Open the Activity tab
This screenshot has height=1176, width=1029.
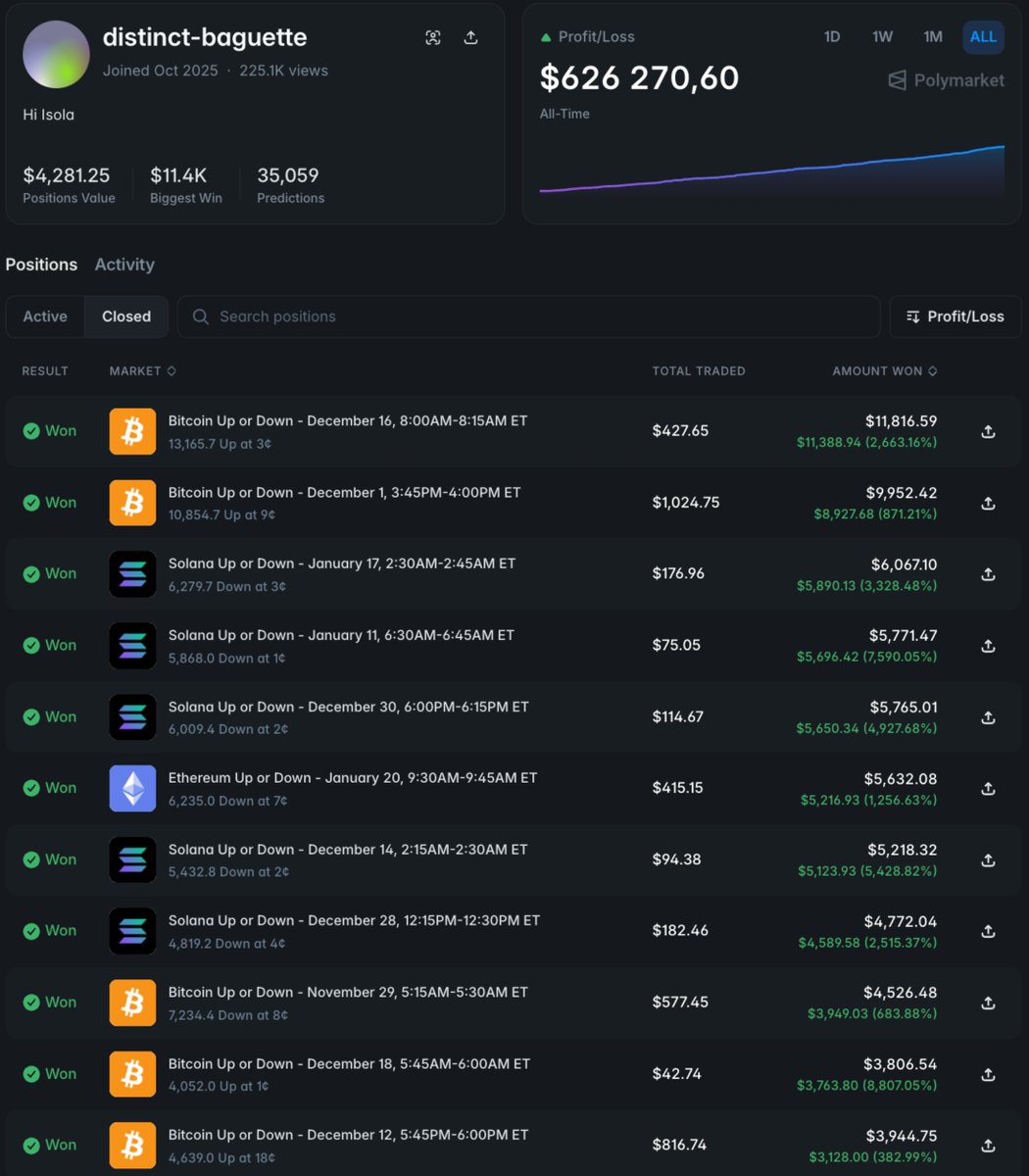coord(124,265)
